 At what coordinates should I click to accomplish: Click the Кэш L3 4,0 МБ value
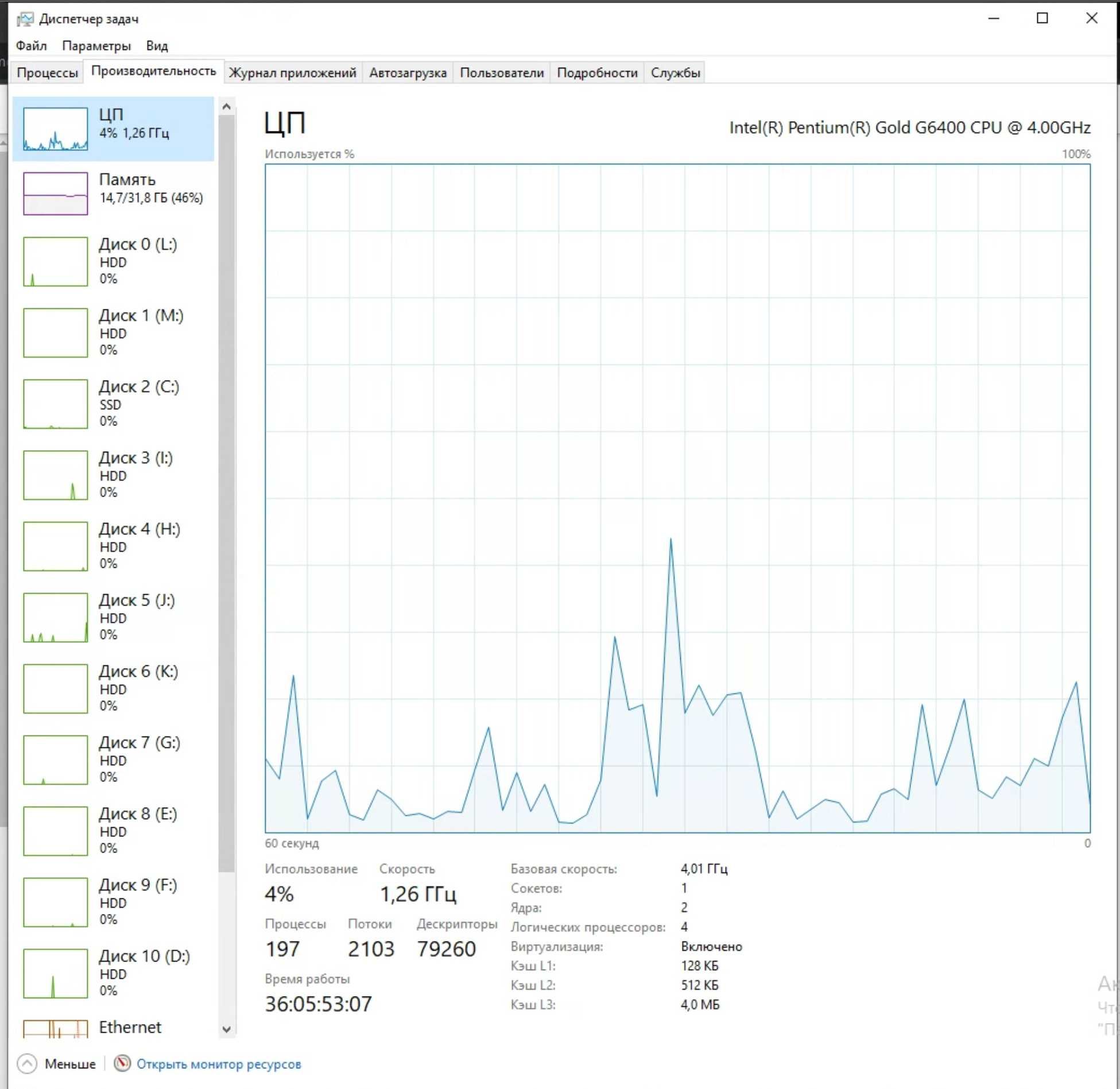[700, 1004]
